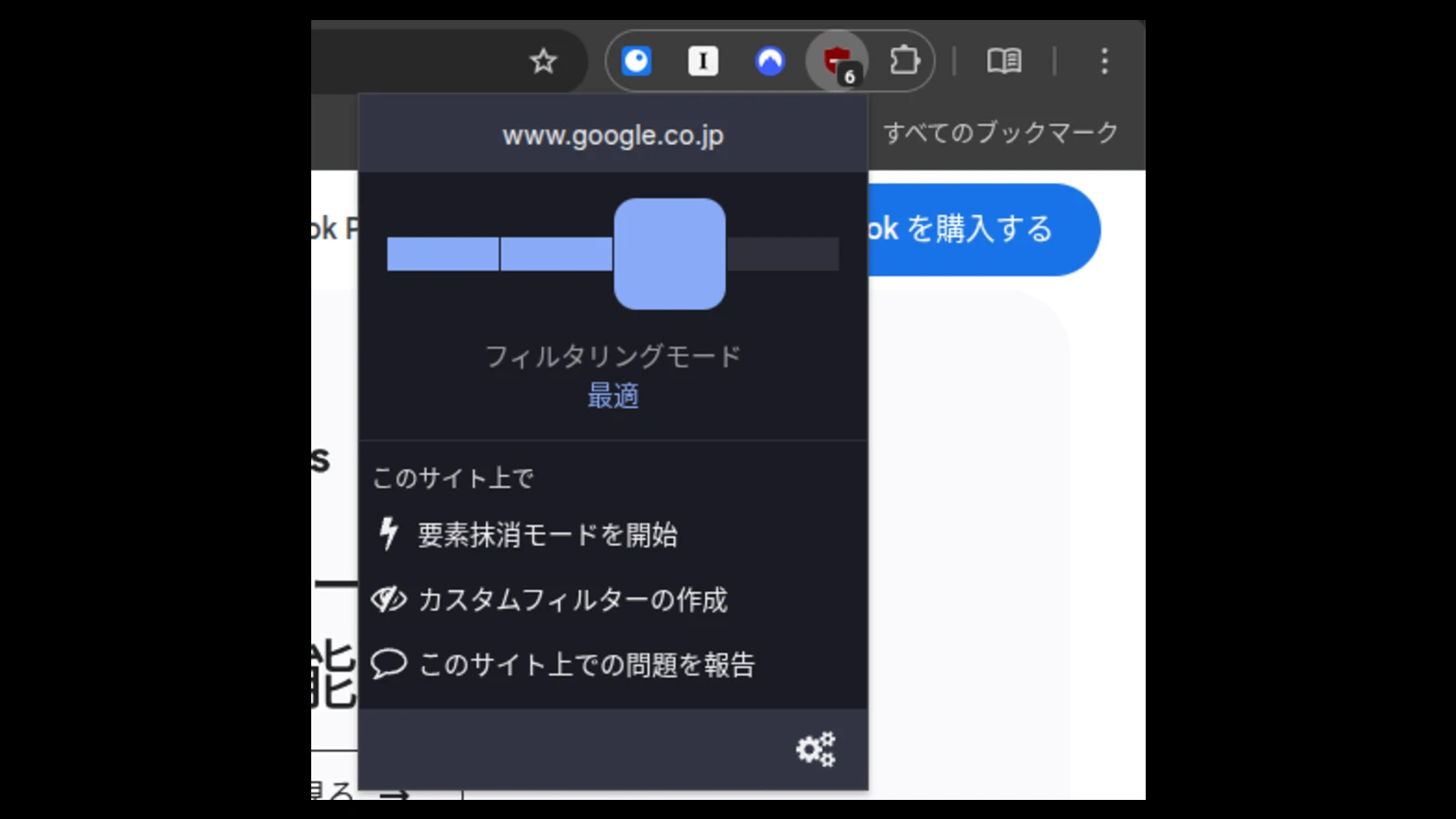Click lightning icon to start element zapper
Screen dimensions: 1456x819
click(389, 534)
